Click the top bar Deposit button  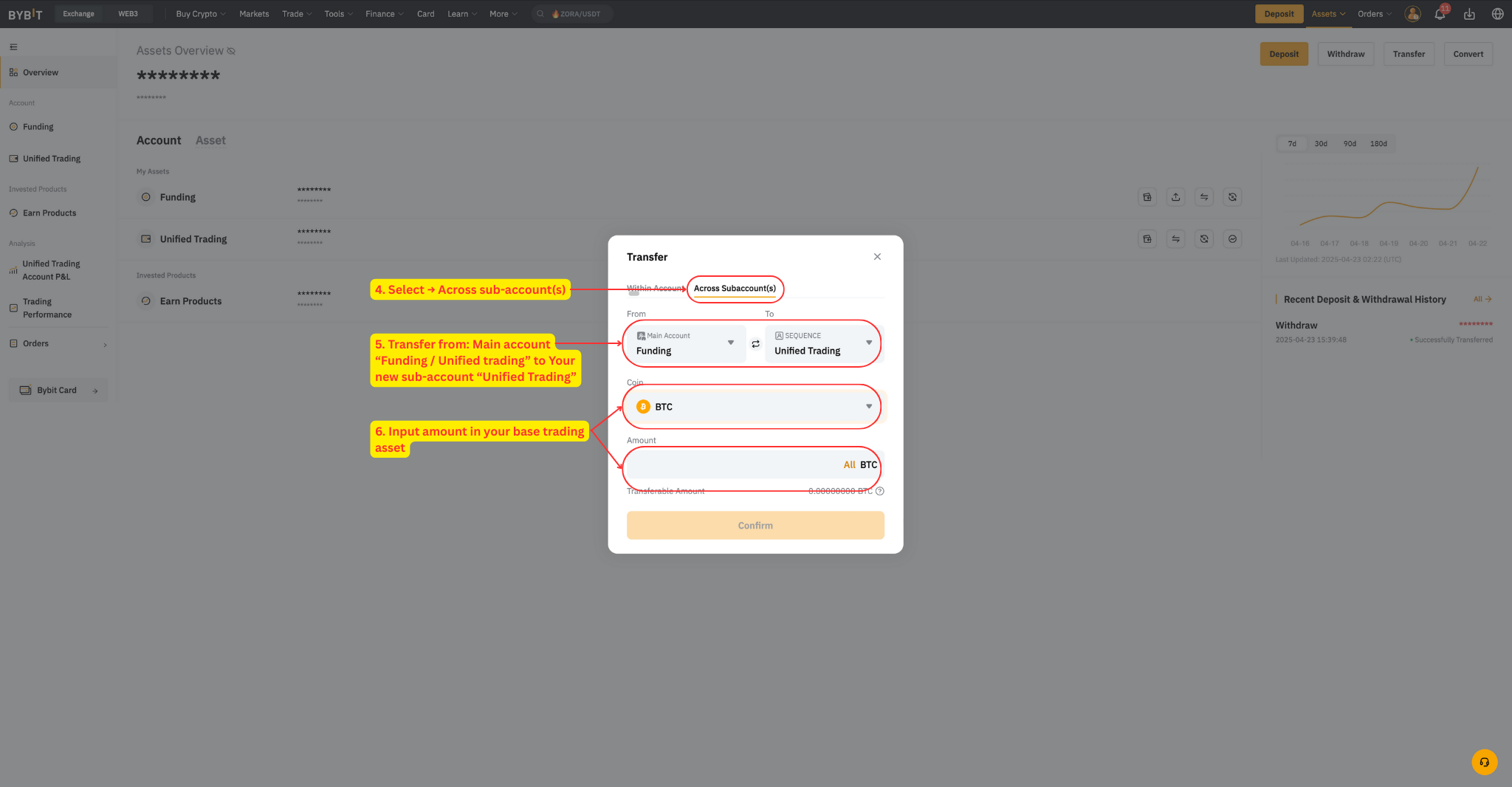tap(1279, 14)
